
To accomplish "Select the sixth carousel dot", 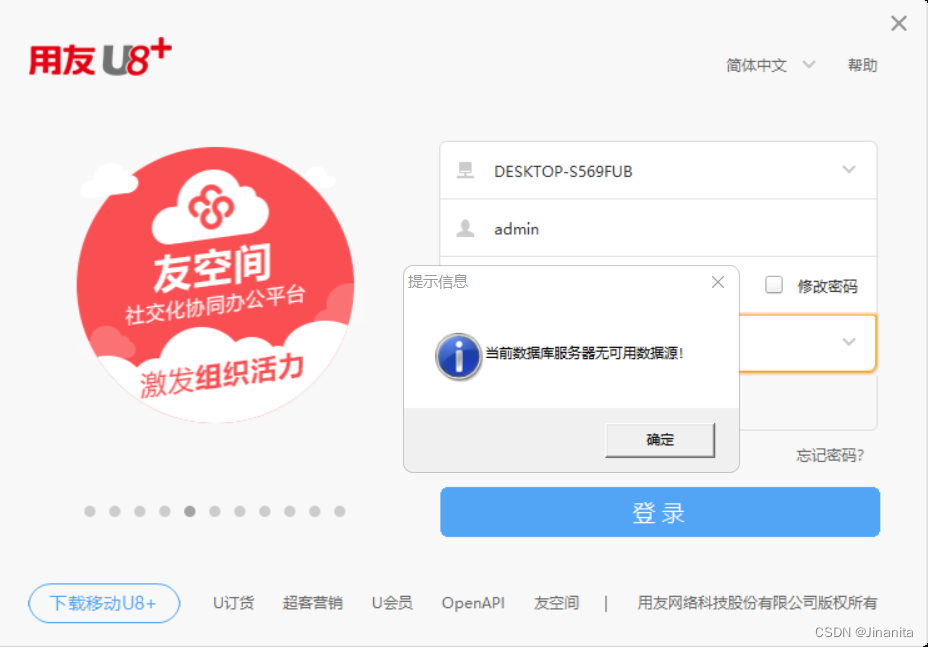I will point(215,511).
